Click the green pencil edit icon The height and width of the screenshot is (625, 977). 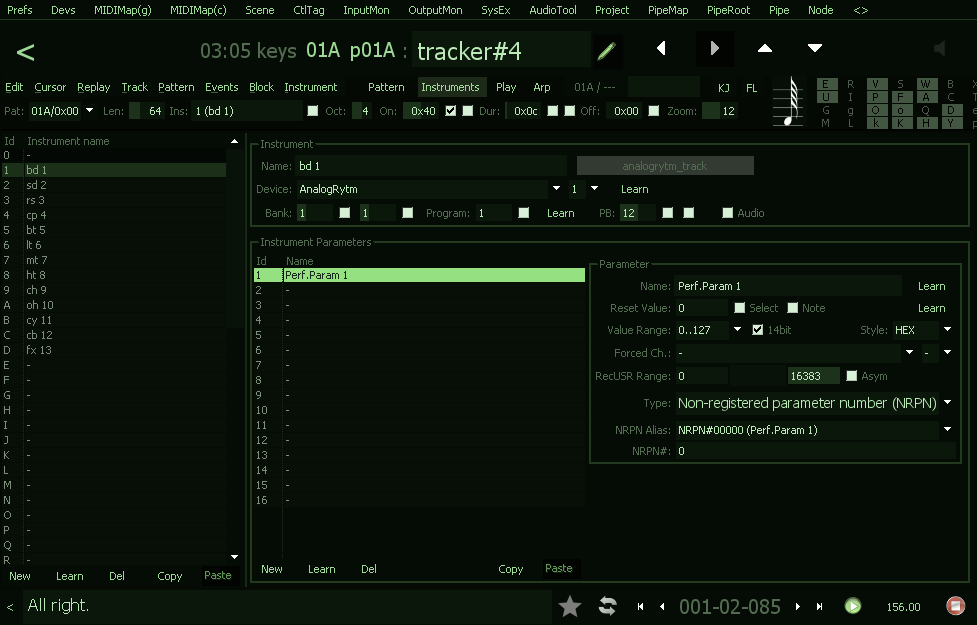(606, 50)
